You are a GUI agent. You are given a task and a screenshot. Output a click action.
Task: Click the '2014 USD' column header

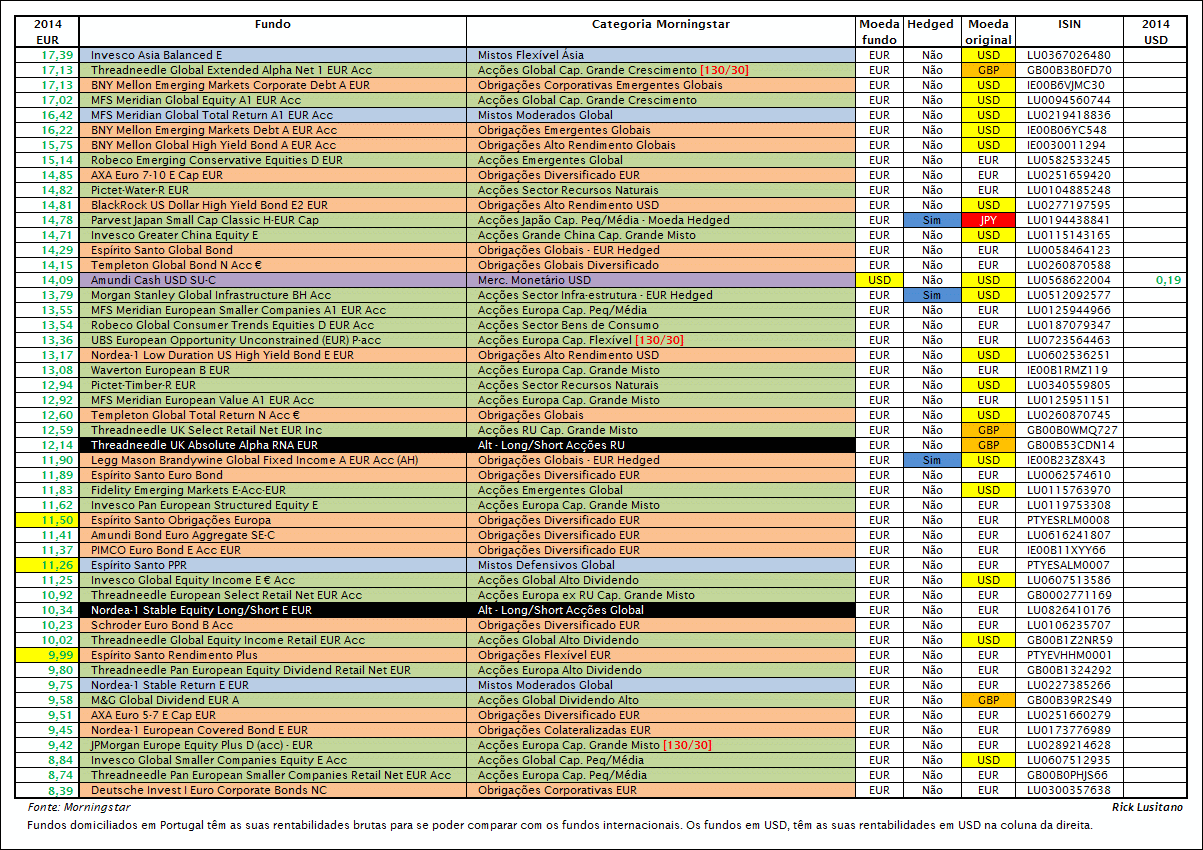pyautogui.click(x=1156, y=31)
